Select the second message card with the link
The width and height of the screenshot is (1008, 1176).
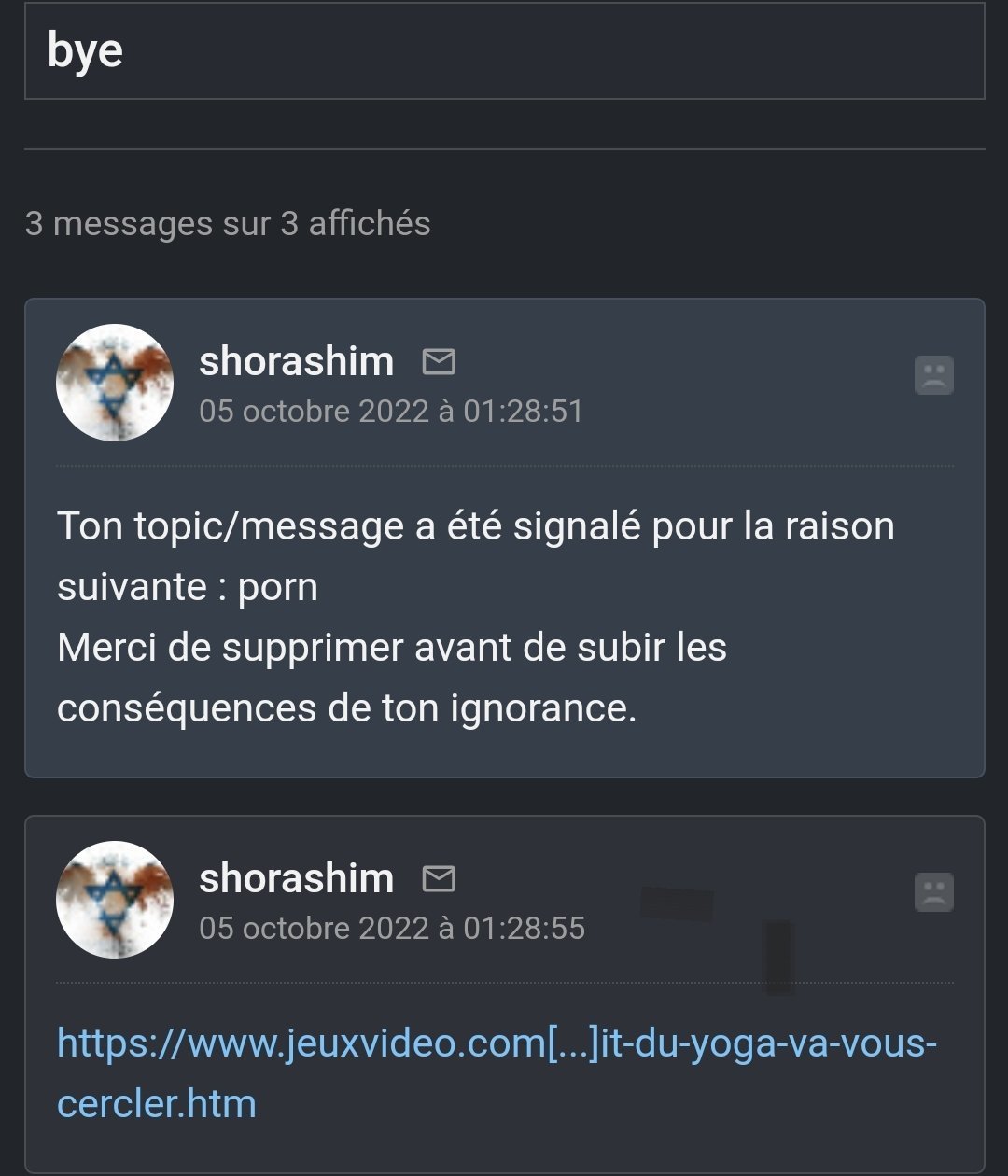[504, 995]
